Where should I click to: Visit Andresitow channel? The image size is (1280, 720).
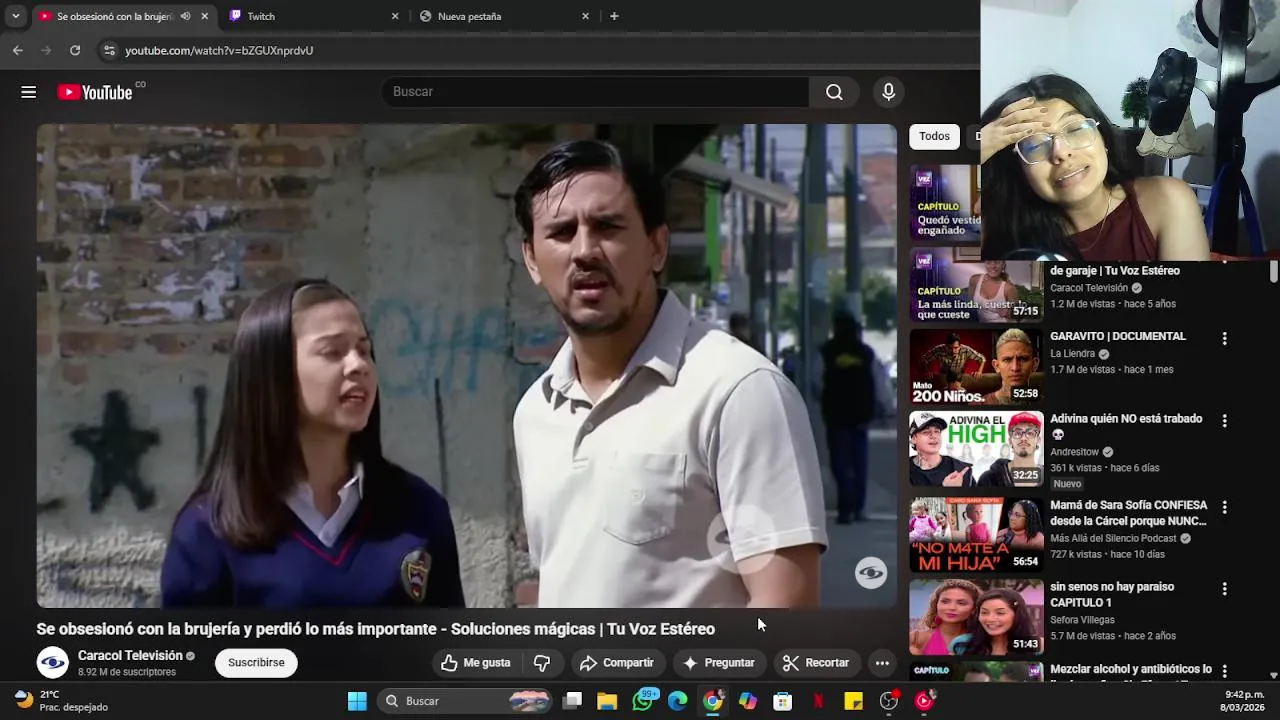click(x=1074, y=452)
